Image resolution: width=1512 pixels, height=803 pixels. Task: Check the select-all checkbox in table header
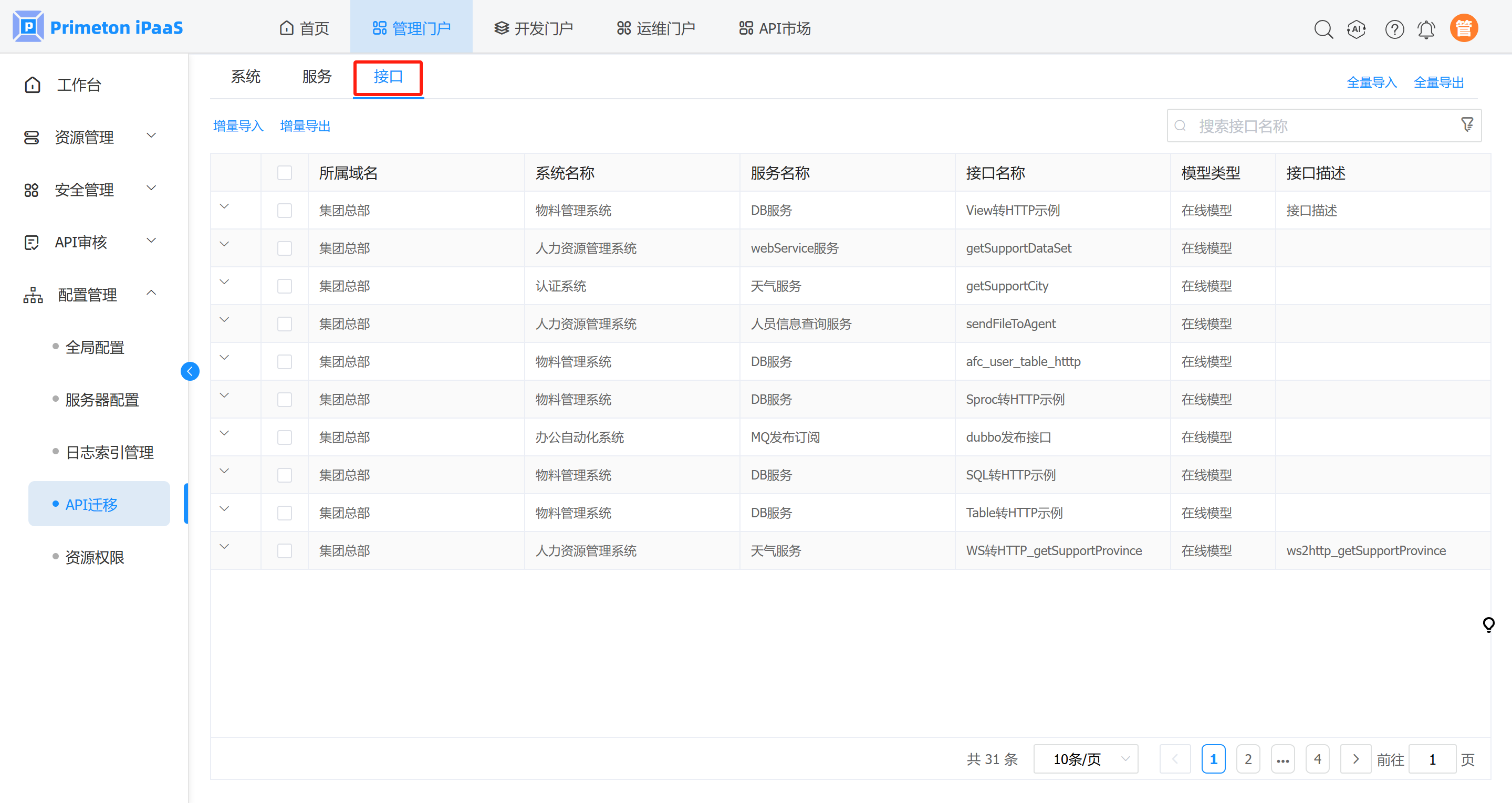[285, 173]
